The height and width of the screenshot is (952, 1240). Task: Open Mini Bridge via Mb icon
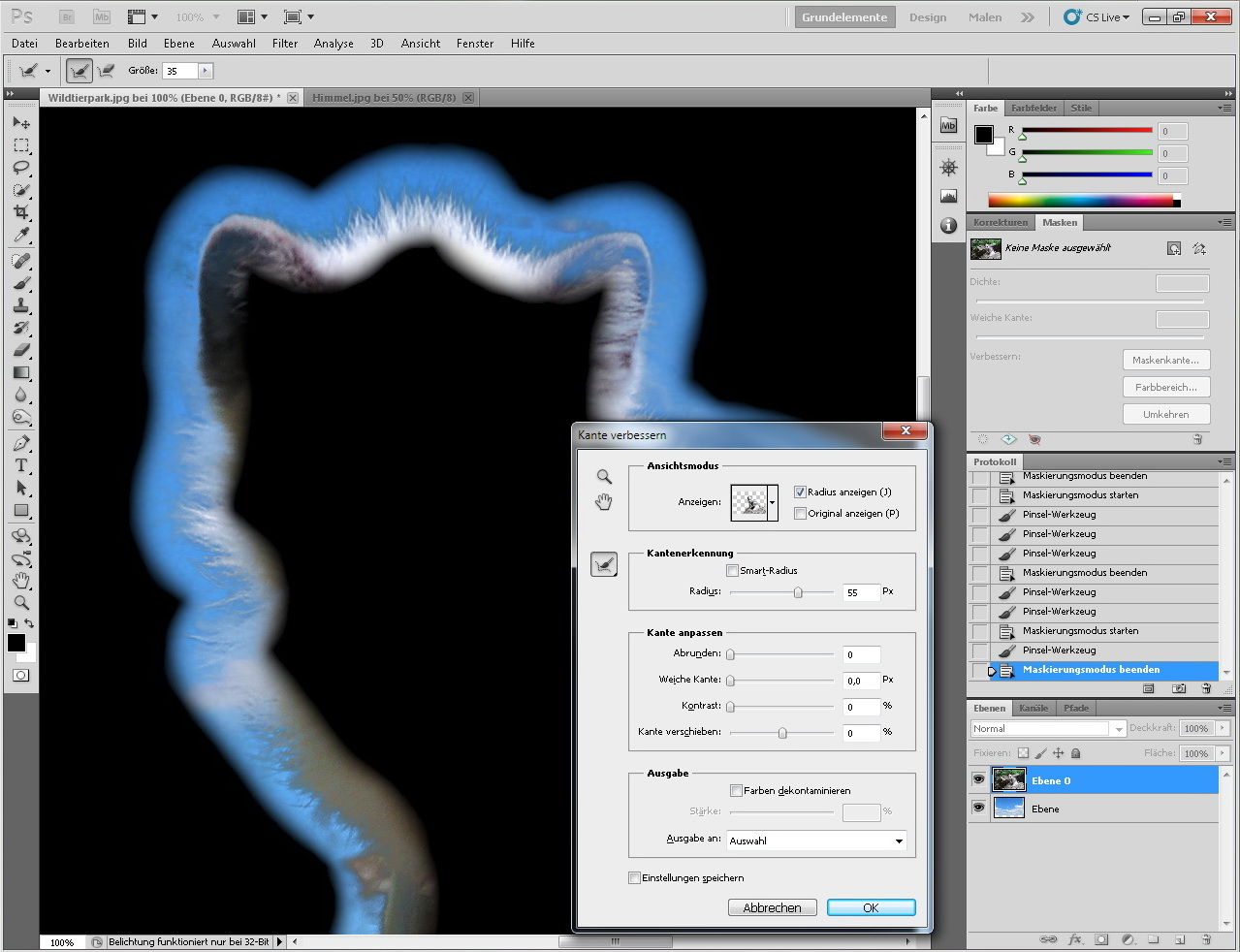tap(101, 17)
